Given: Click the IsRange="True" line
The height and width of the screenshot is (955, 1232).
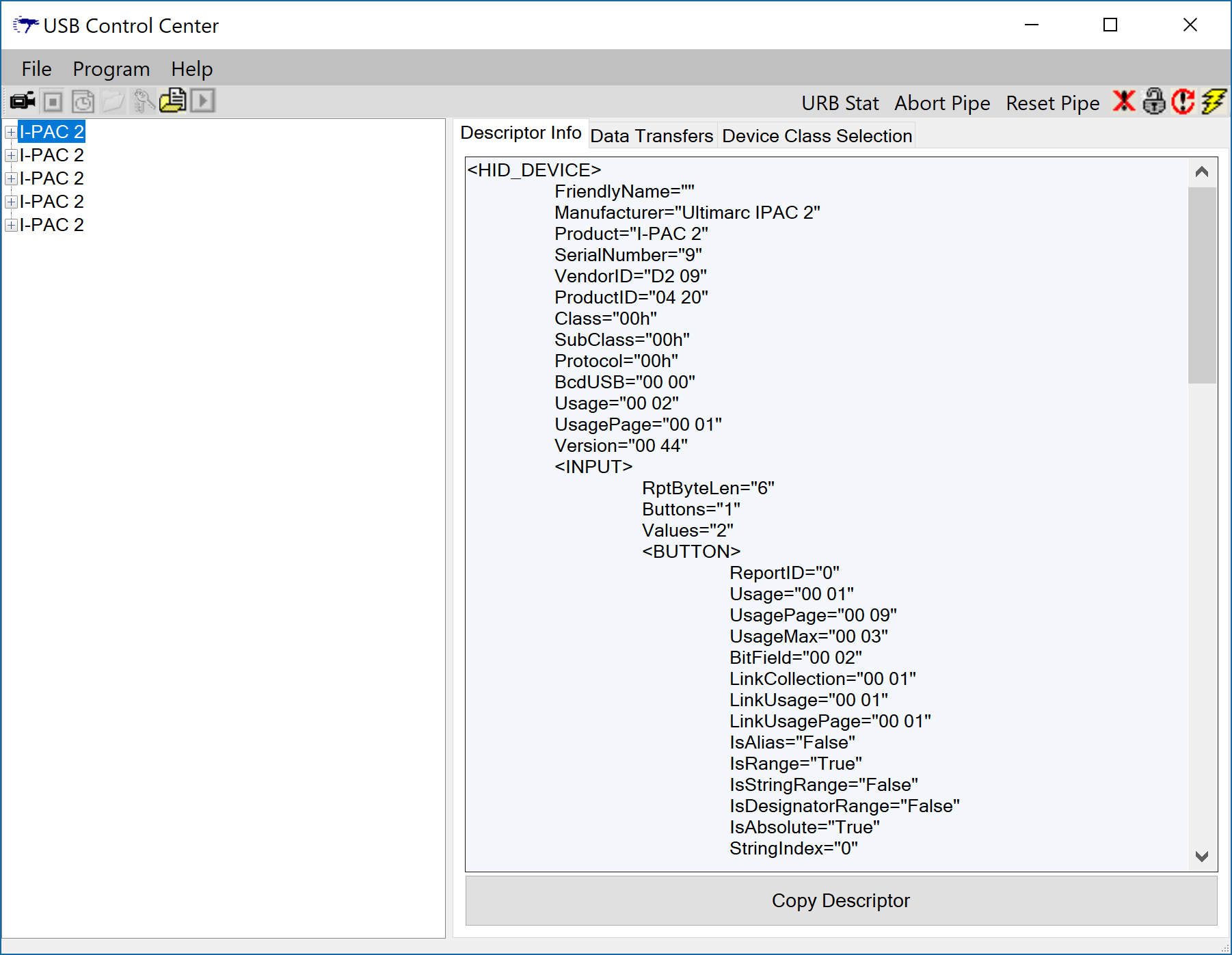Looking at the screenshot, I should (796, 764).
